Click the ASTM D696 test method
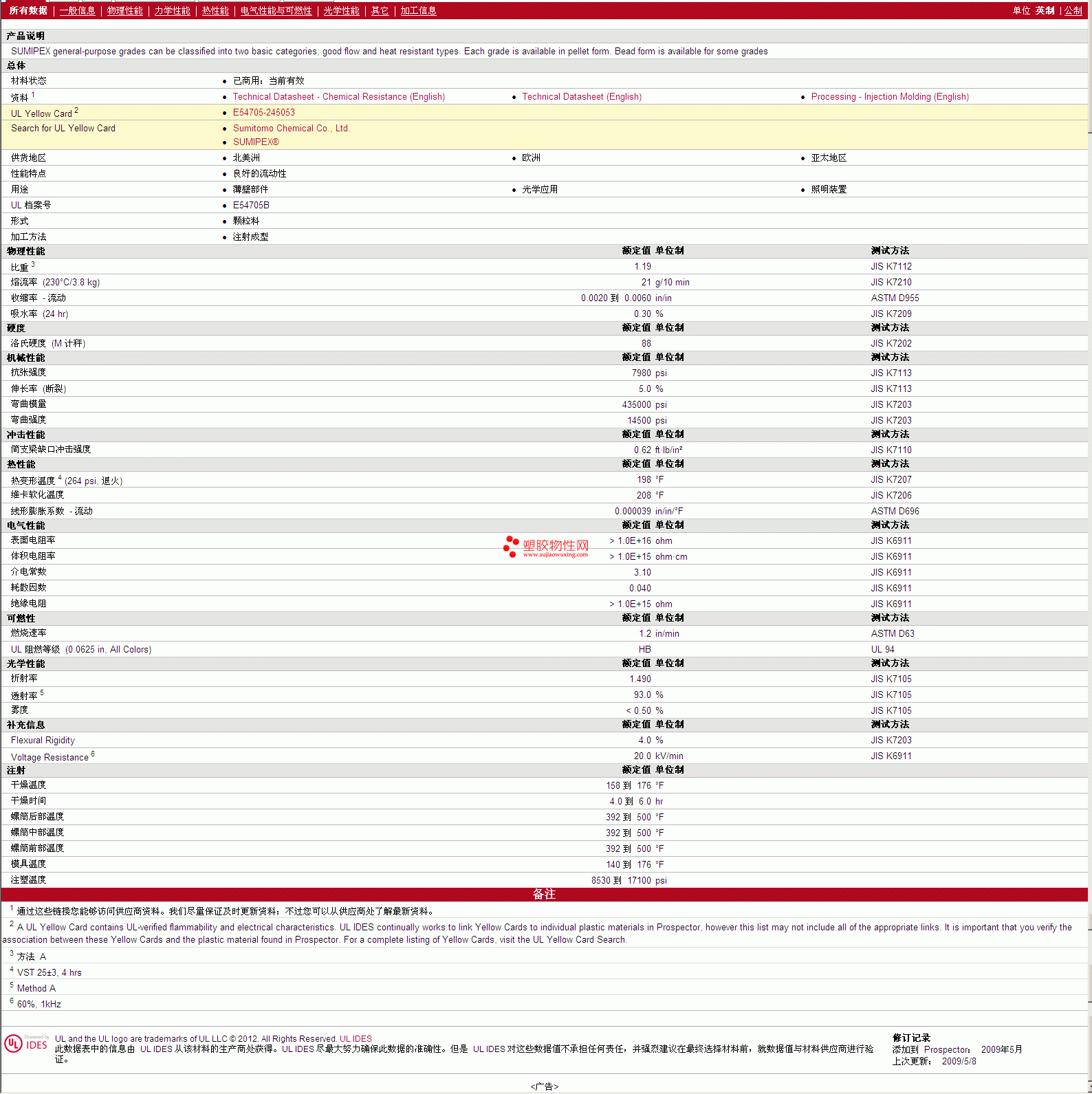Viewport: 1092px width, 1094px height. (x=895, y=512)
